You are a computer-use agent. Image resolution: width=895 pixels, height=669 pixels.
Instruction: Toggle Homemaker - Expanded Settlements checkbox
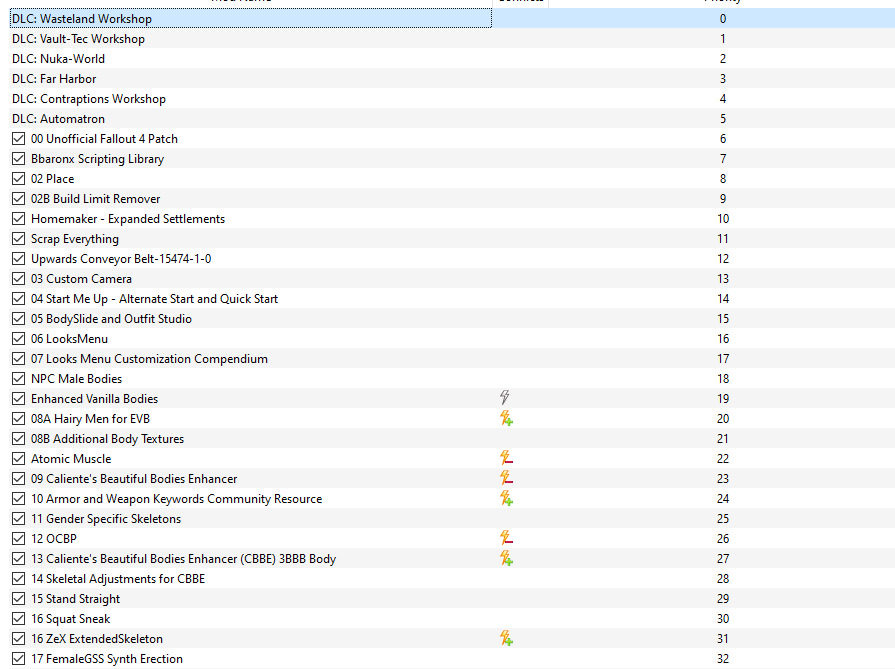[18, 219]
